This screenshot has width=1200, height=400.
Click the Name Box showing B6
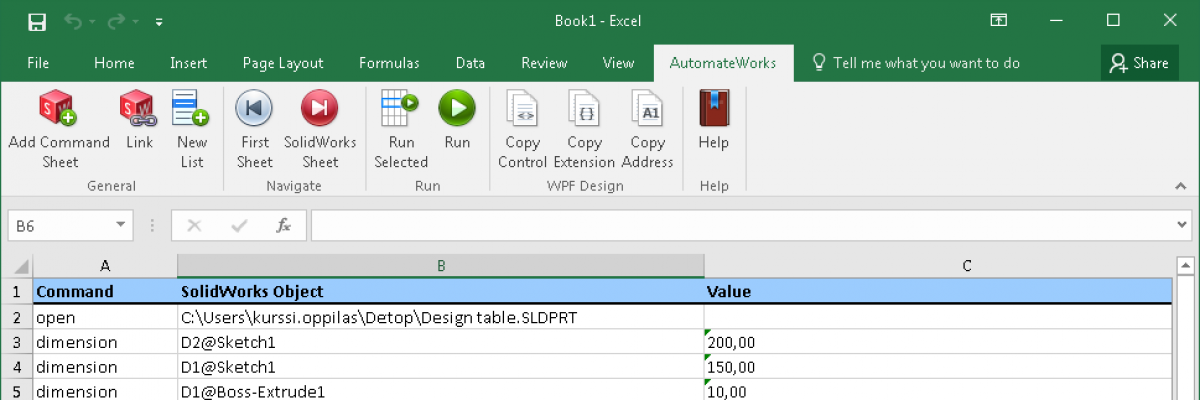point(60,226)
